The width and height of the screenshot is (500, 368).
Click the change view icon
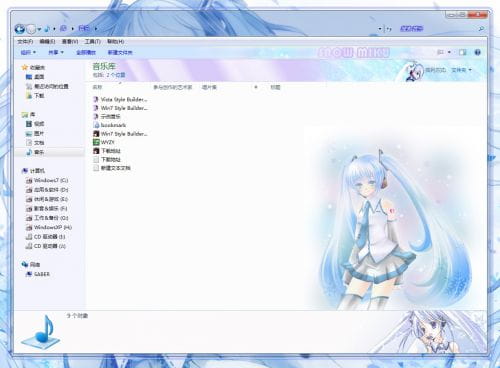(440, 52)
